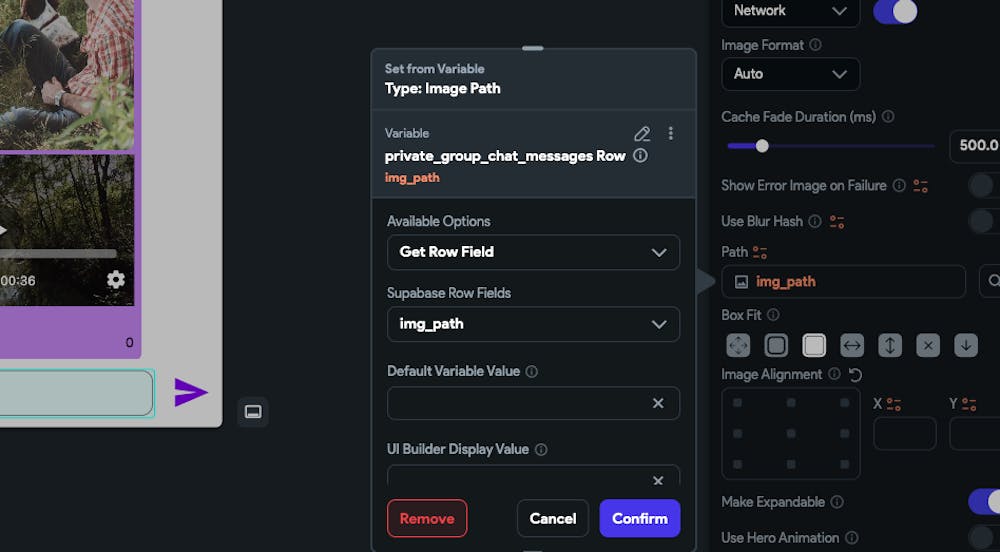Expand the Supabase Row Fields dropdown
The height and width of the screenshot is (552, 1000).
(533, 324)
